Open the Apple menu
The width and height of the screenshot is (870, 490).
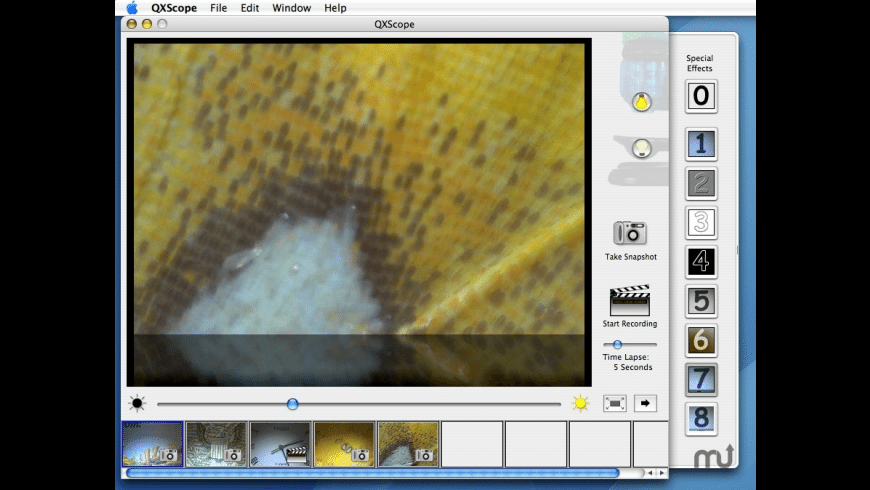(132, 8)
